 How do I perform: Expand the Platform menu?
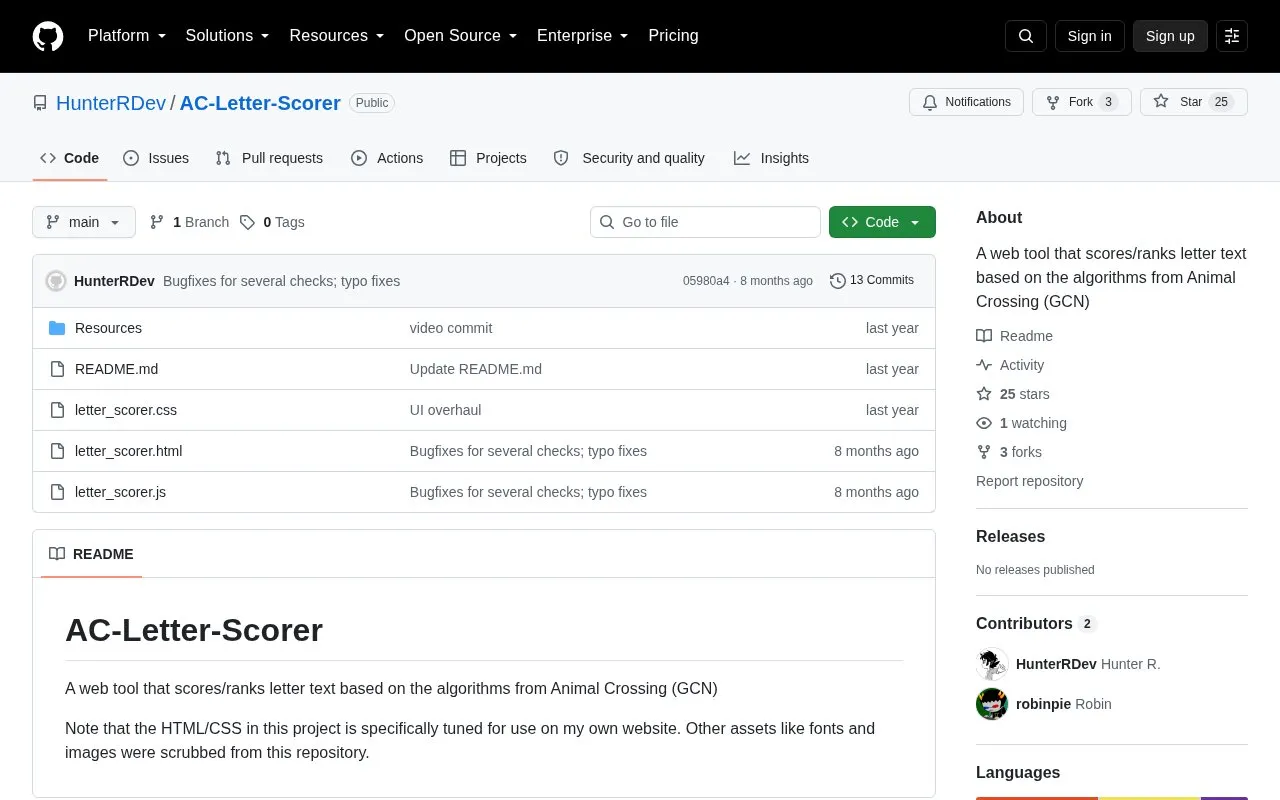click(127, 36)
